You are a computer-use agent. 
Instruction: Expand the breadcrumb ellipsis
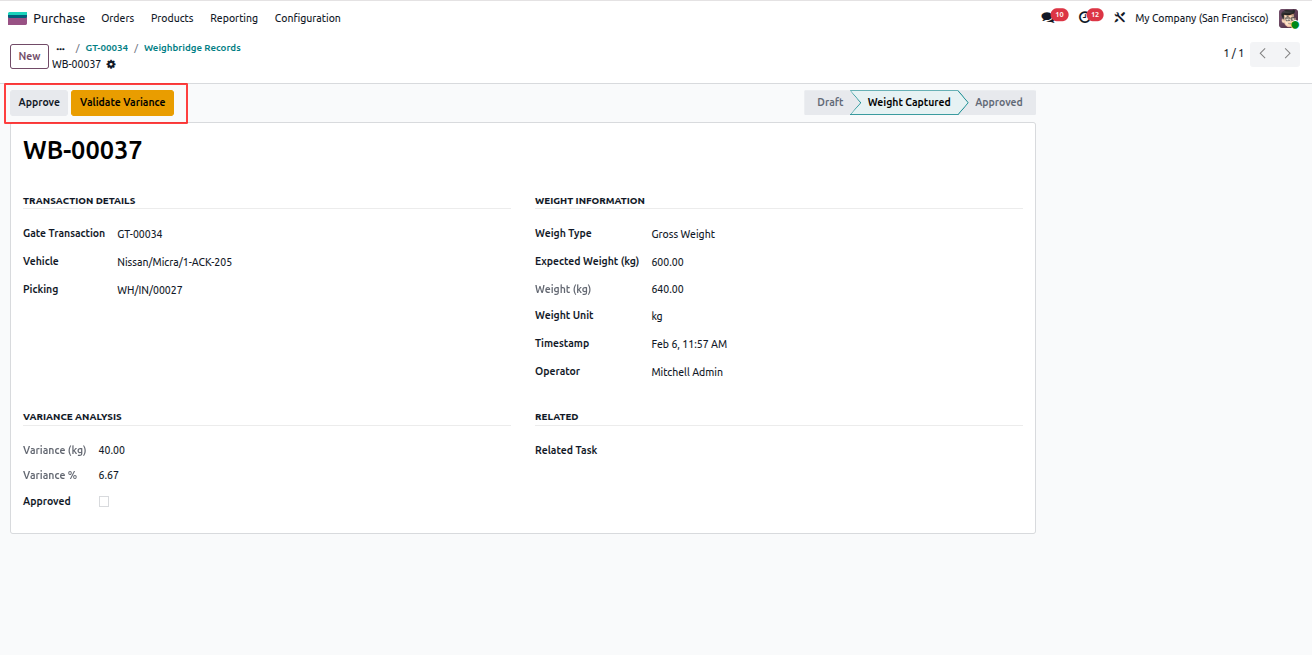pos(61,48)
